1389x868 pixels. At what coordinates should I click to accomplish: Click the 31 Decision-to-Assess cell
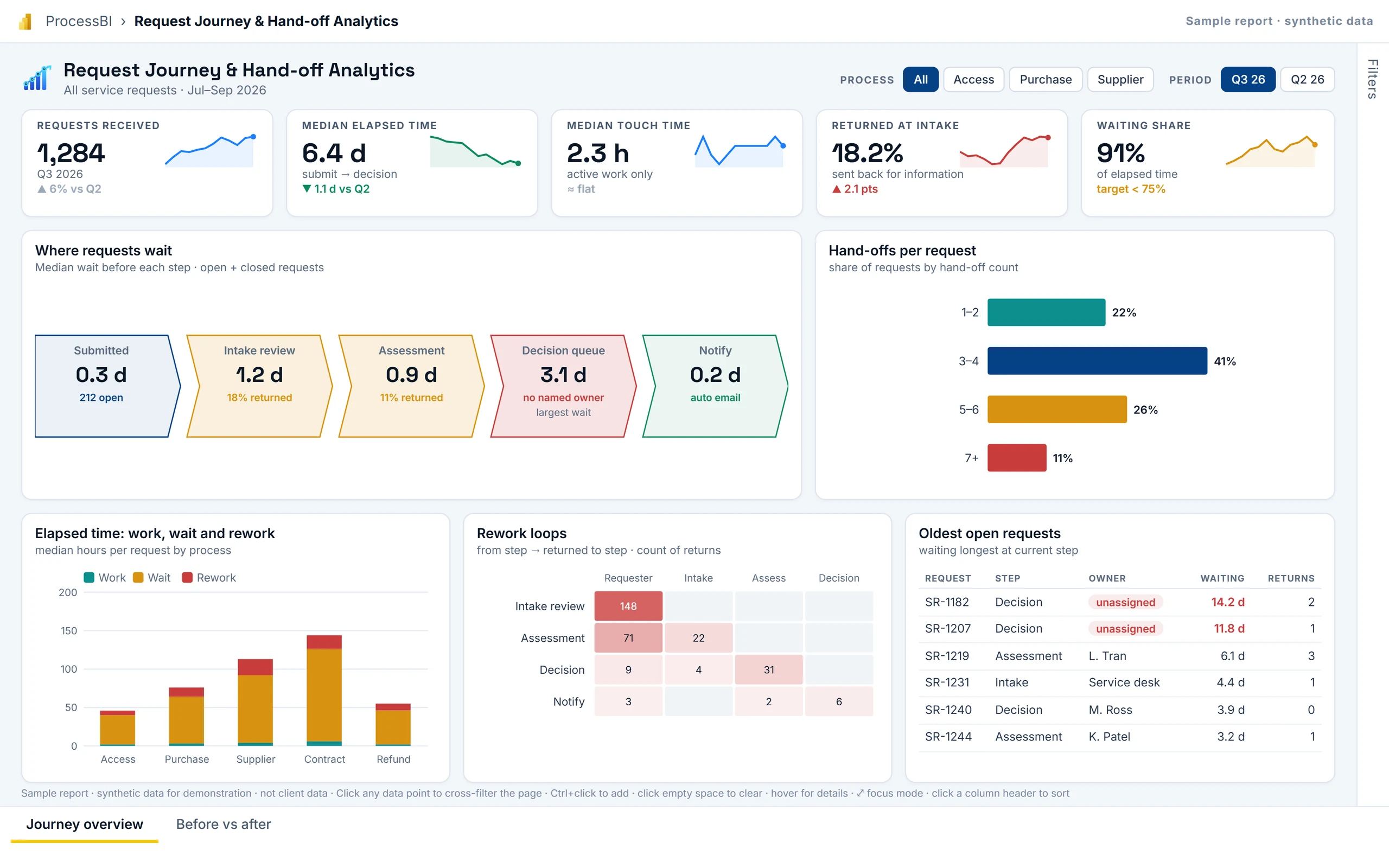click(x=768, y=670)
